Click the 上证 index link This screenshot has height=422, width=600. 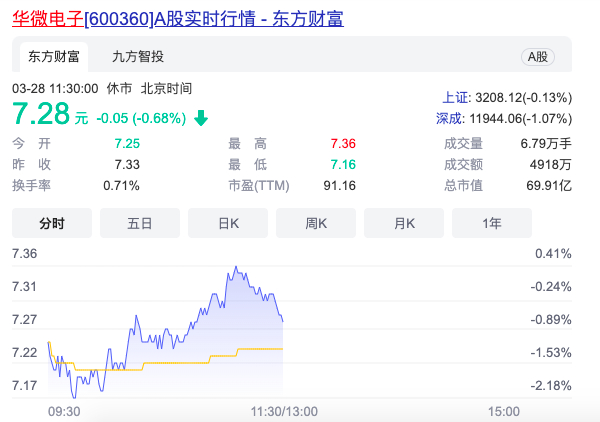click(x=455, y=98)
